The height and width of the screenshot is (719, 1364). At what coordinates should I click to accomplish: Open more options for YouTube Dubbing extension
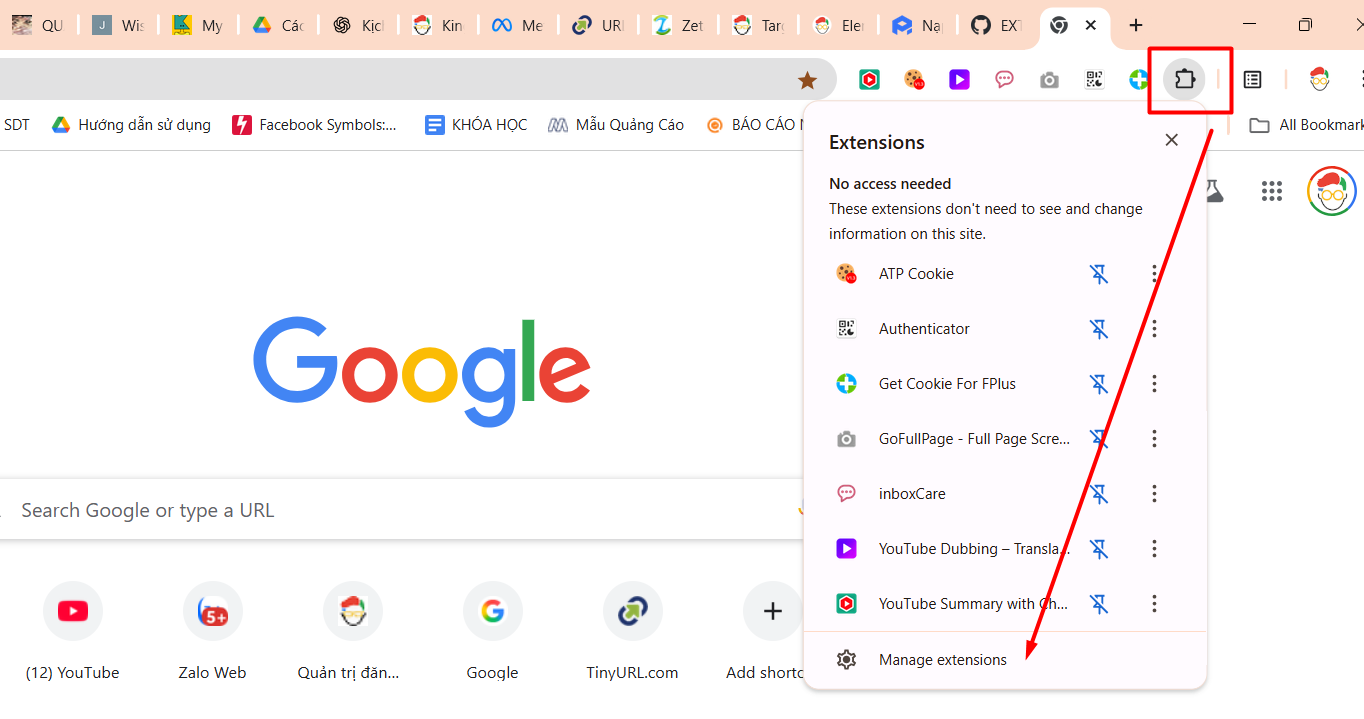coord(1154,548)
